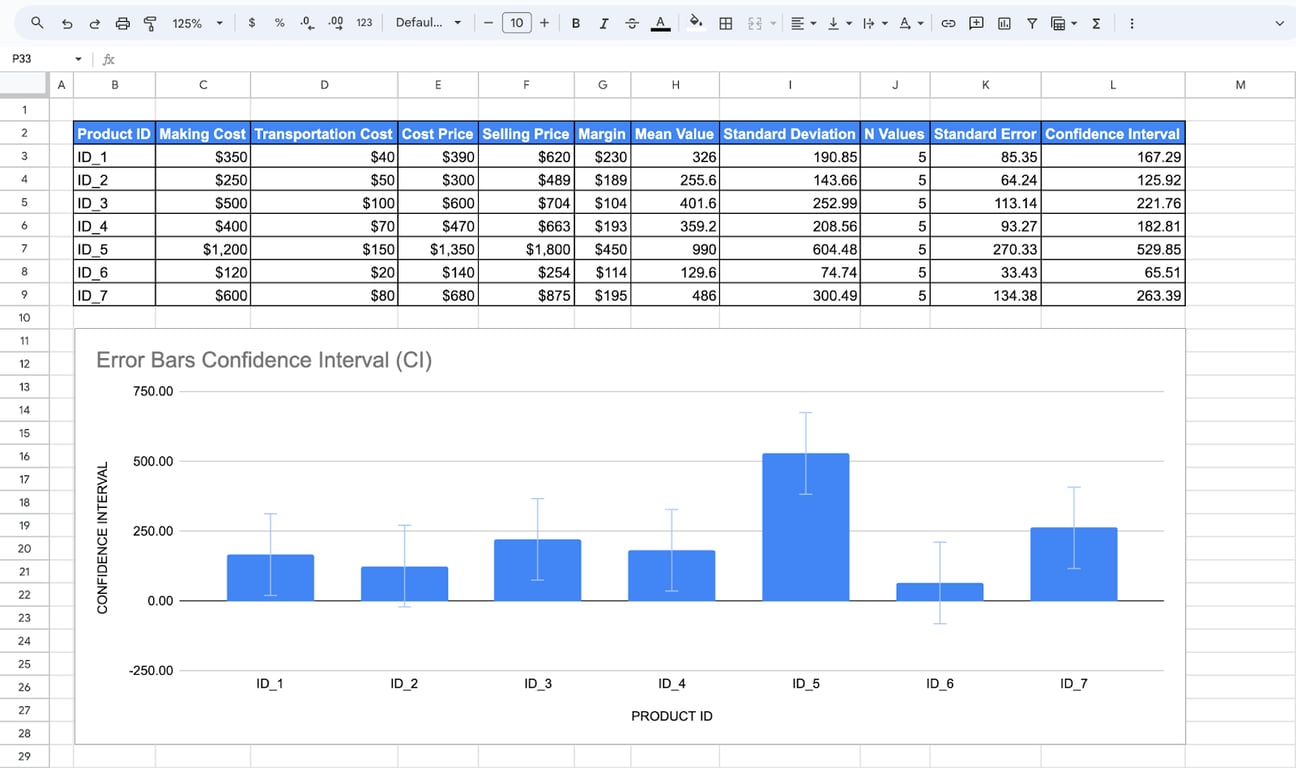This screenshot has height=768, width=1296.
Task: Click the insert chart icon
Action: (1004, 23)
